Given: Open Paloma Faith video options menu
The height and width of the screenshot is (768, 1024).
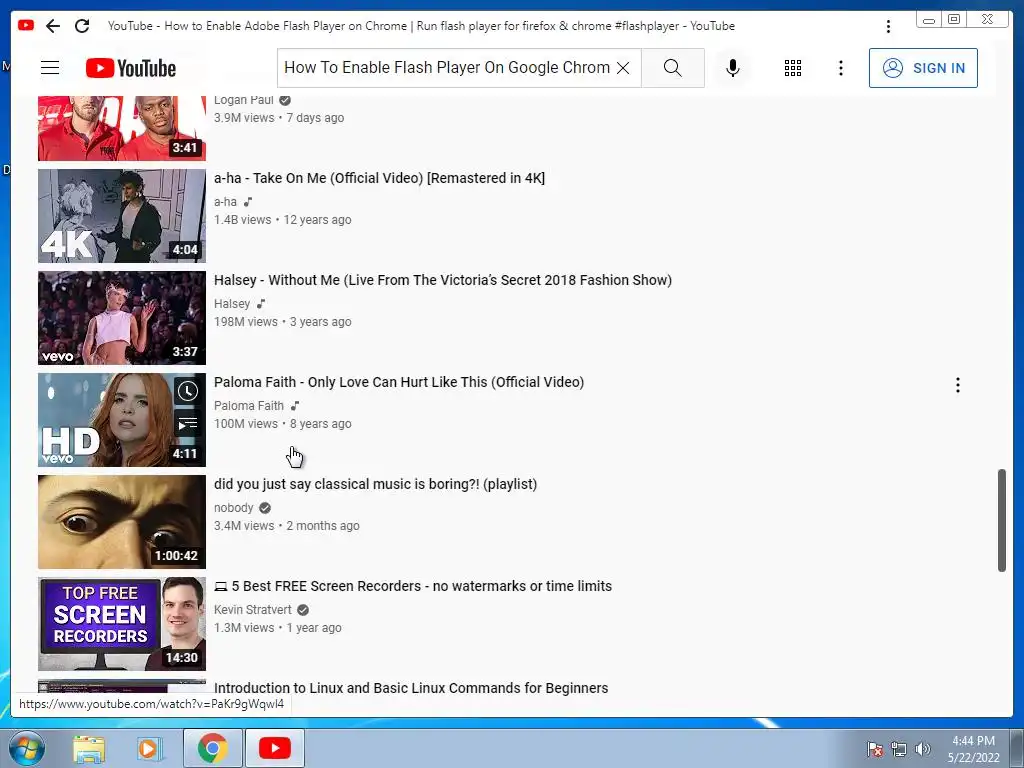Looking at the screenshot, I should [957, 385].
